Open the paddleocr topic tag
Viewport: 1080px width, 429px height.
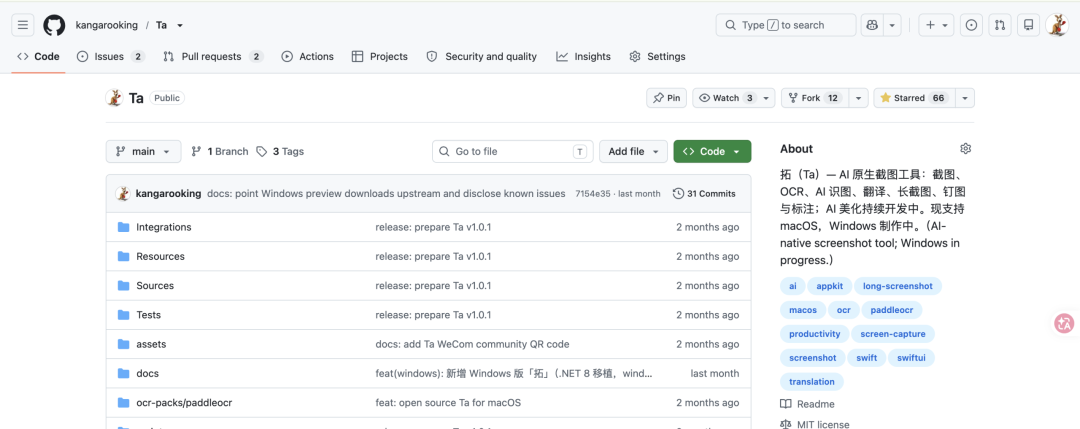pos(891,310)
